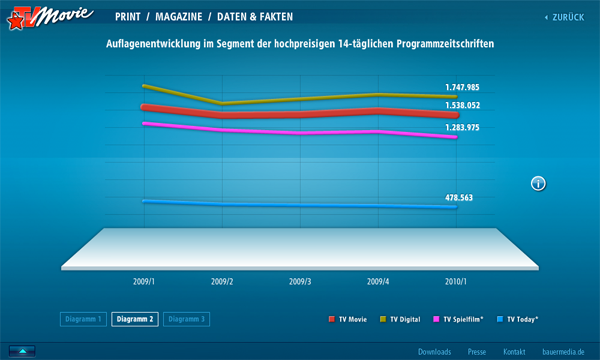
Task: Click the red TV Movie legend swatch
Action: [332, 319]
